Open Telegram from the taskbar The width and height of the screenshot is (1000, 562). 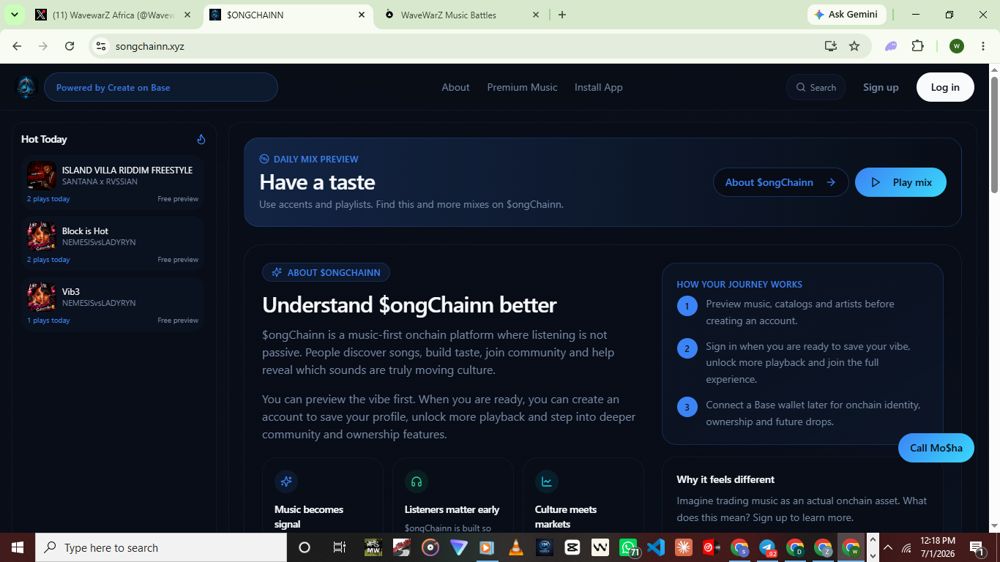[x=767, y=547]
